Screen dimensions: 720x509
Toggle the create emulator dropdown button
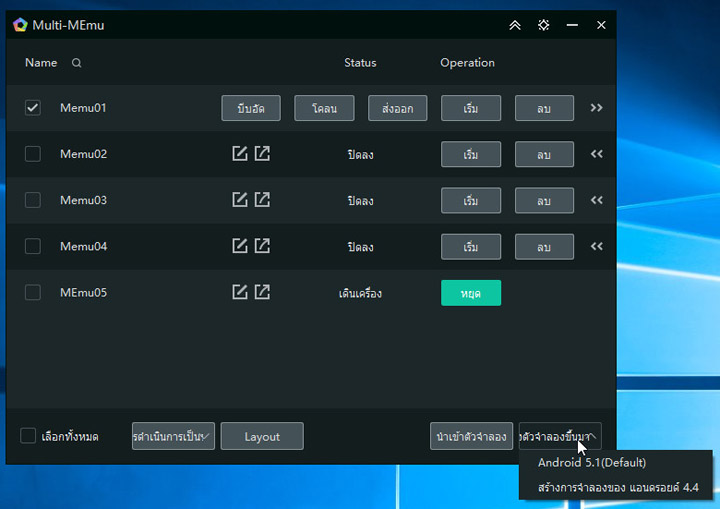coord(560,436)
